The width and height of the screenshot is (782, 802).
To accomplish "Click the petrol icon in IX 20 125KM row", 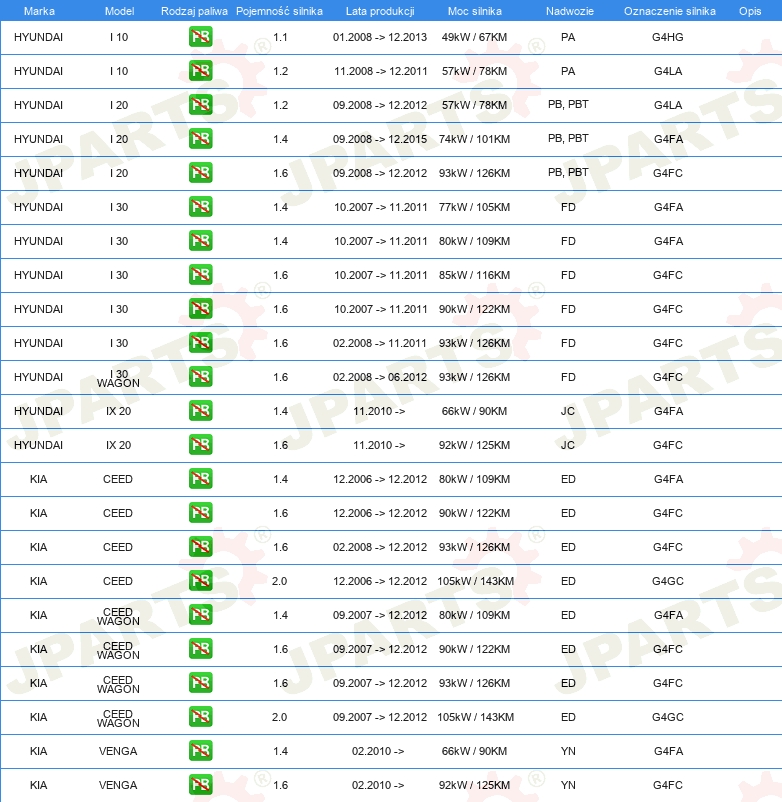I will coord(200,445).
